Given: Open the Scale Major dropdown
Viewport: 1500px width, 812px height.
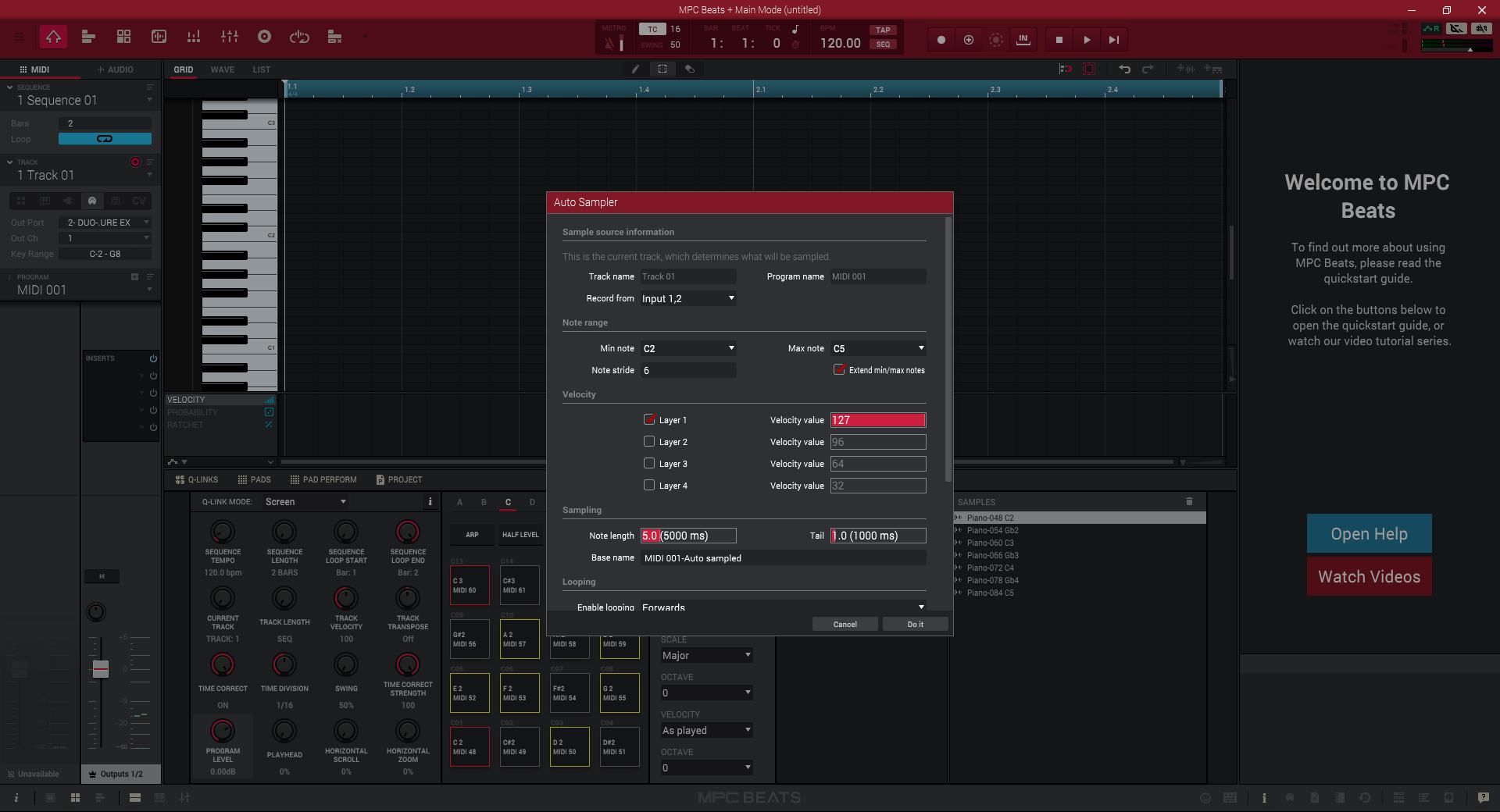Looking at the screenshot, I should click(x=706, y=655).
